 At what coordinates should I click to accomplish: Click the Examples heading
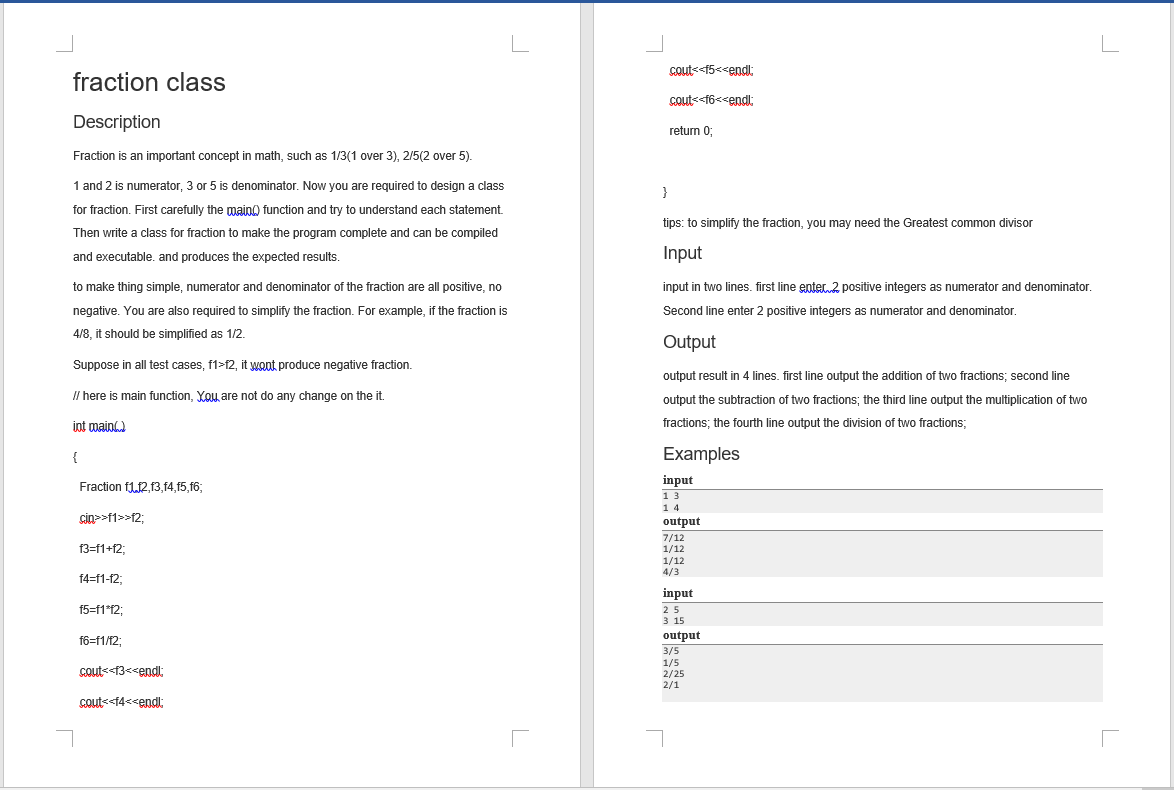pos(701,453)
